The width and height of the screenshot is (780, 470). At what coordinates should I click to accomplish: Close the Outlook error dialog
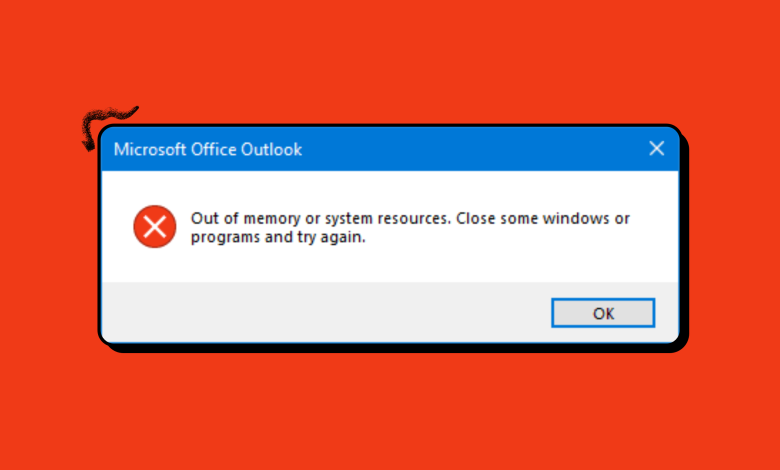point(656,149)
